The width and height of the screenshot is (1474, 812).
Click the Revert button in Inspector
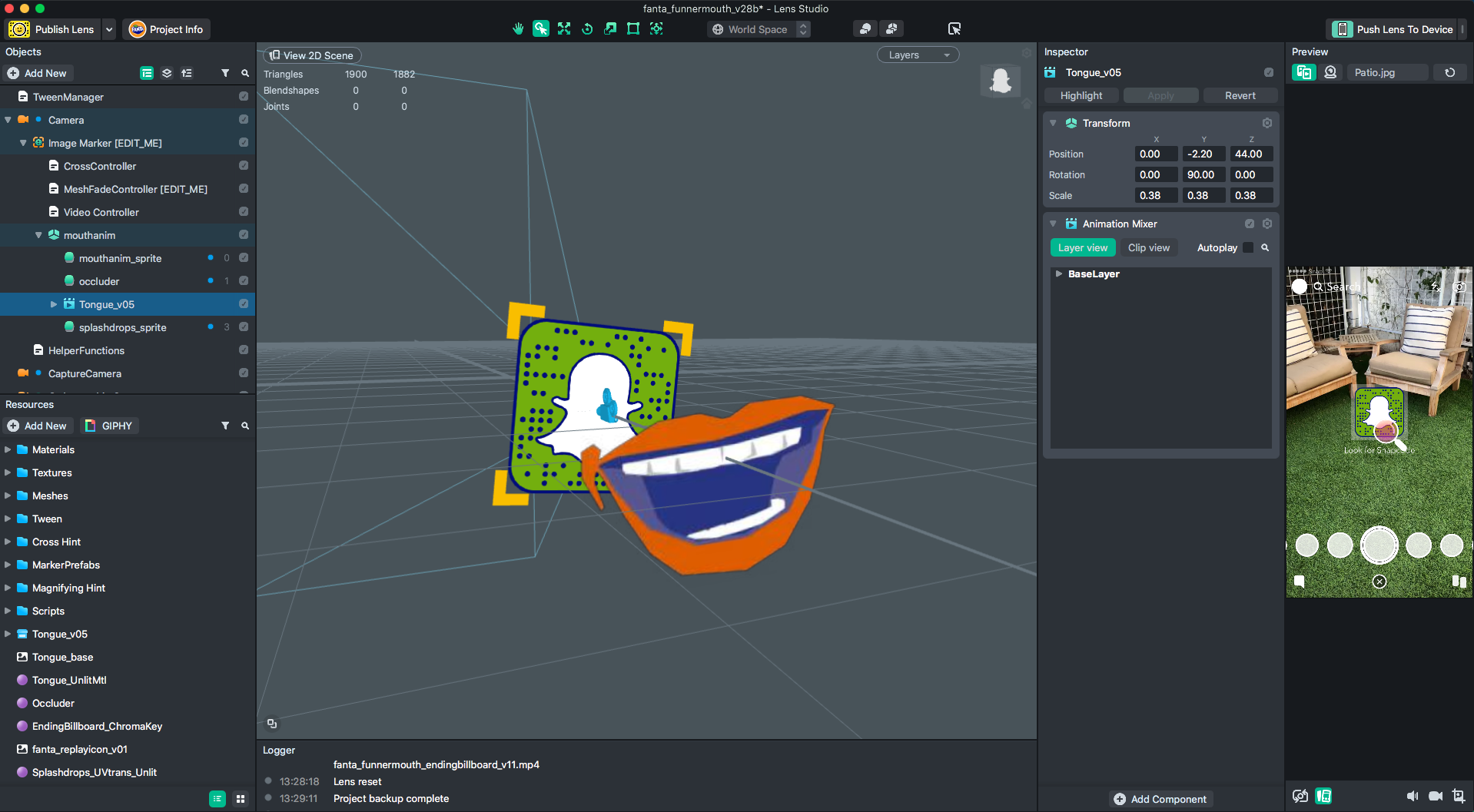pos(1240,95)
